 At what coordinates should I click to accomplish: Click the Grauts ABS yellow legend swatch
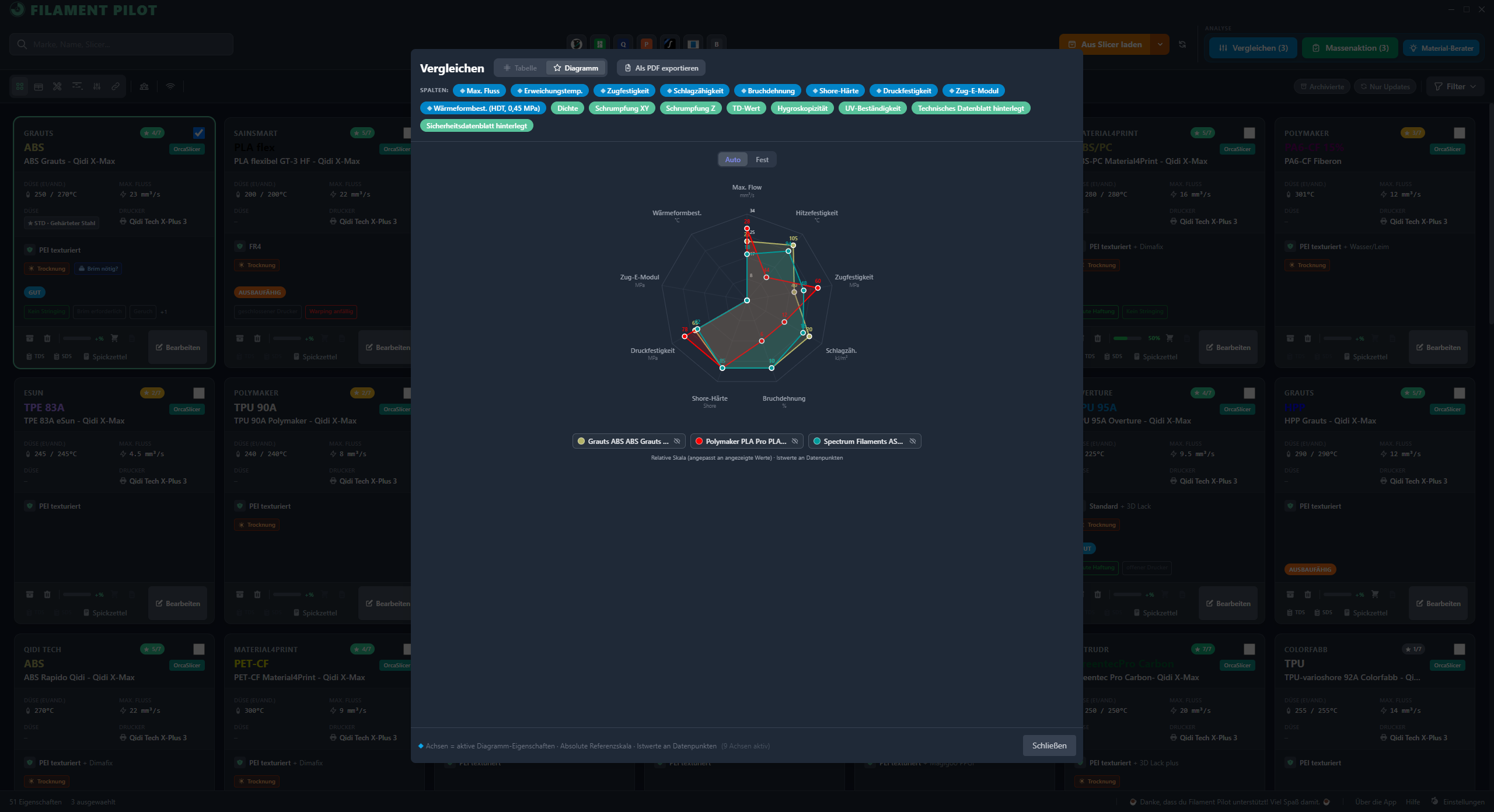pos(581,442)
